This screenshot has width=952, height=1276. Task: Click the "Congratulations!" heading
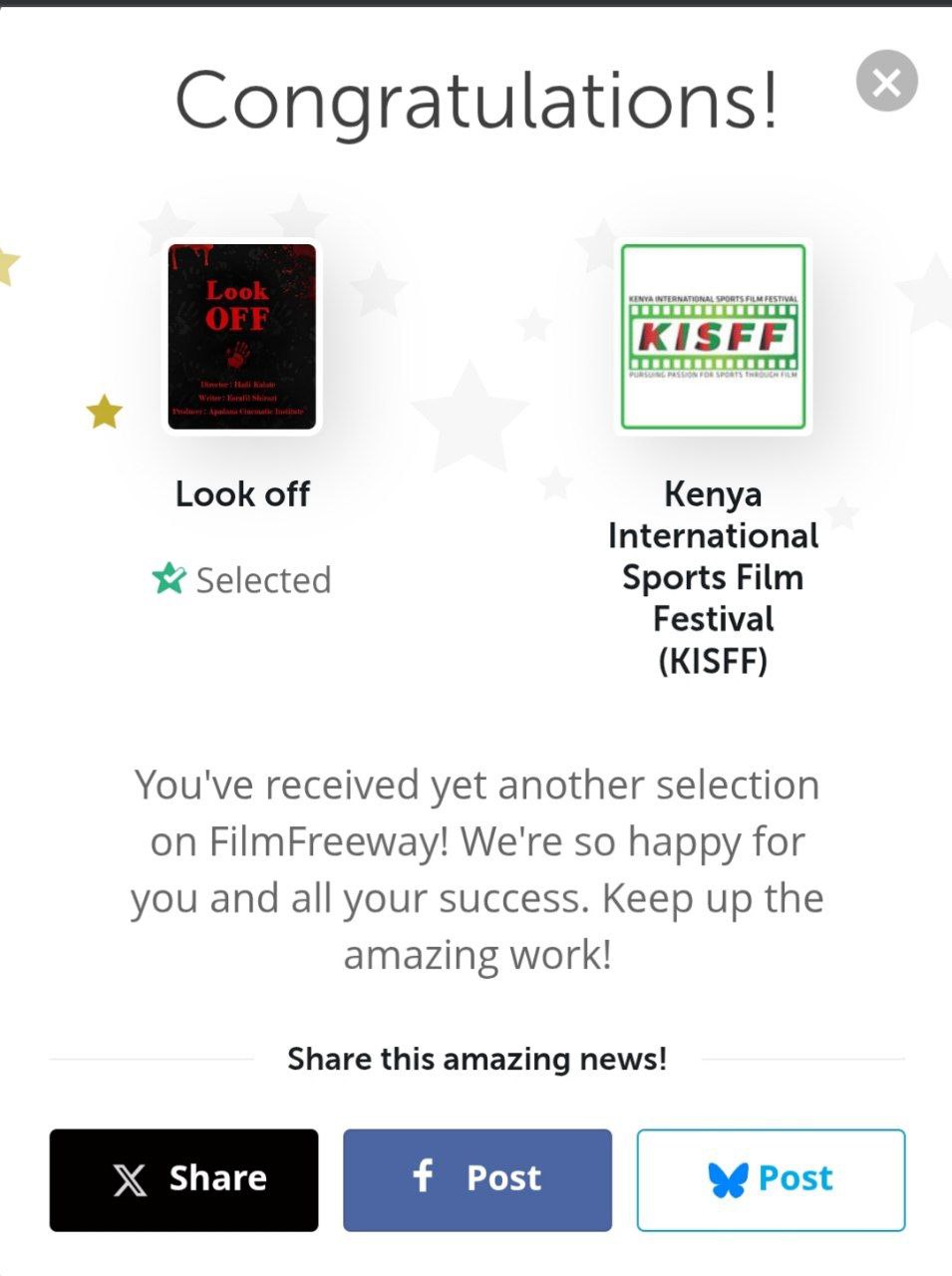tap(476, 101)
